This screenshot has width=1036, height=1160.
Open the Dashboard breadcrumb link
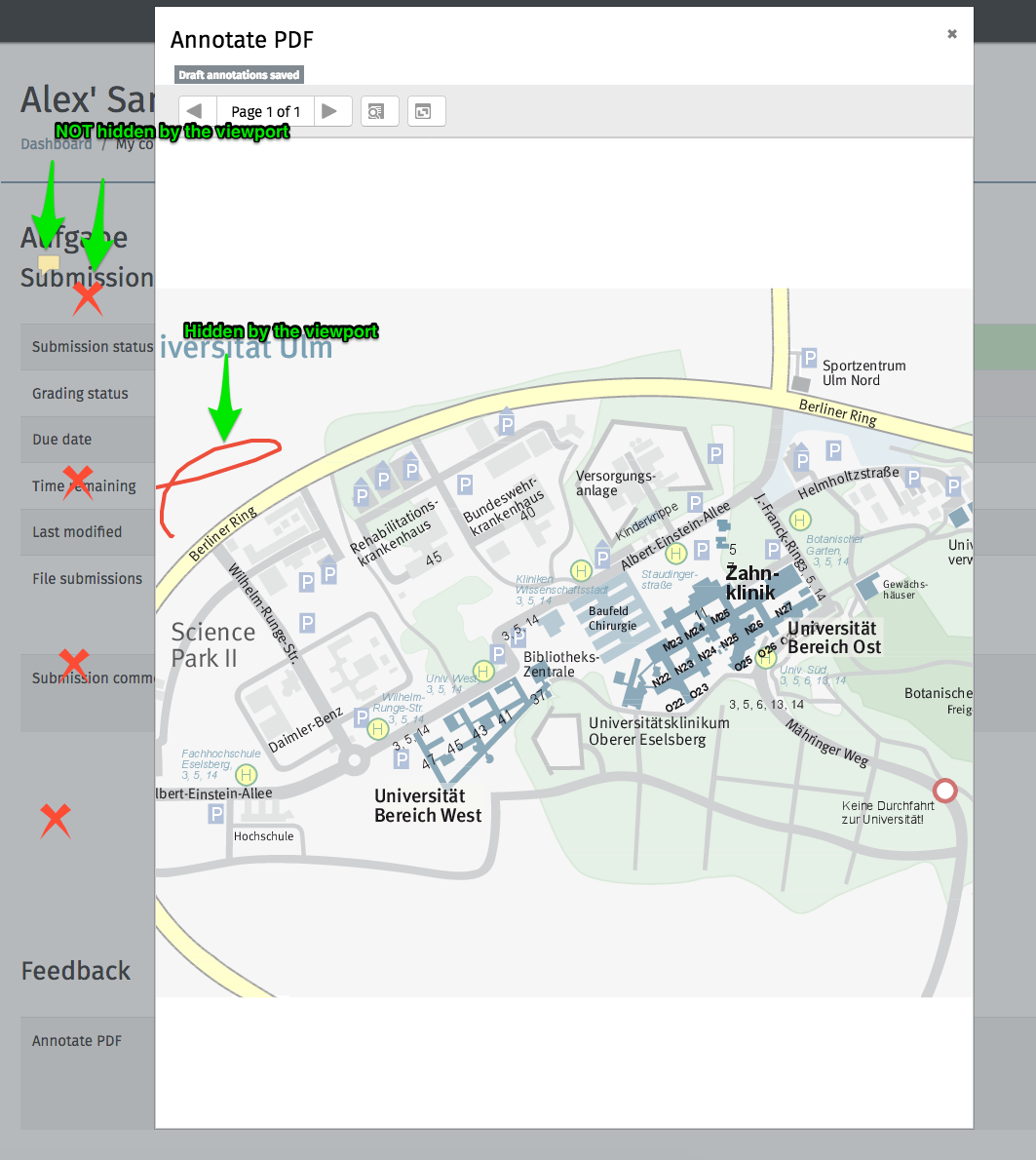coord(57,144)
